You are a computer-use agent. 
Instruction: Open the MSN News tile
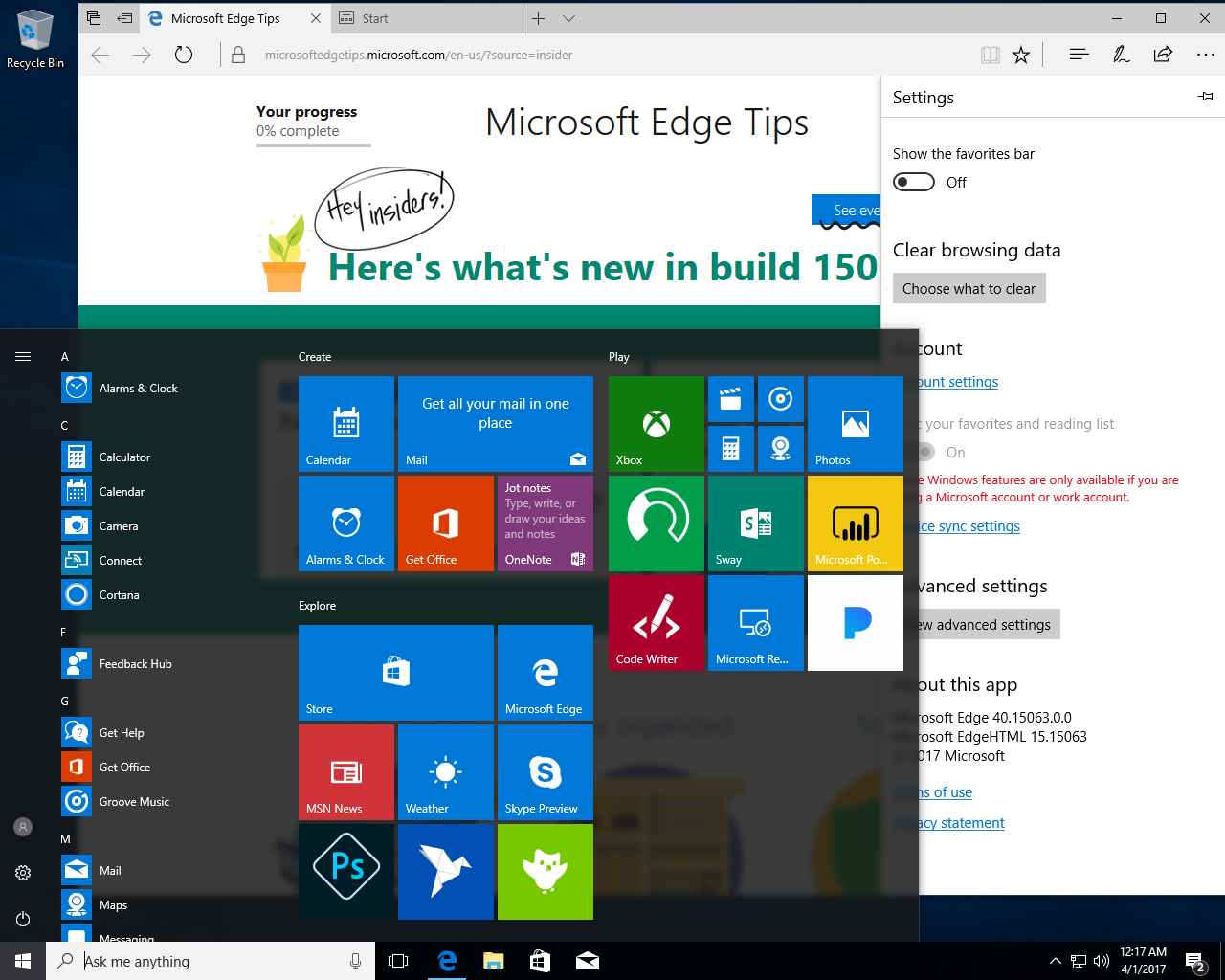tap(346, 772)
